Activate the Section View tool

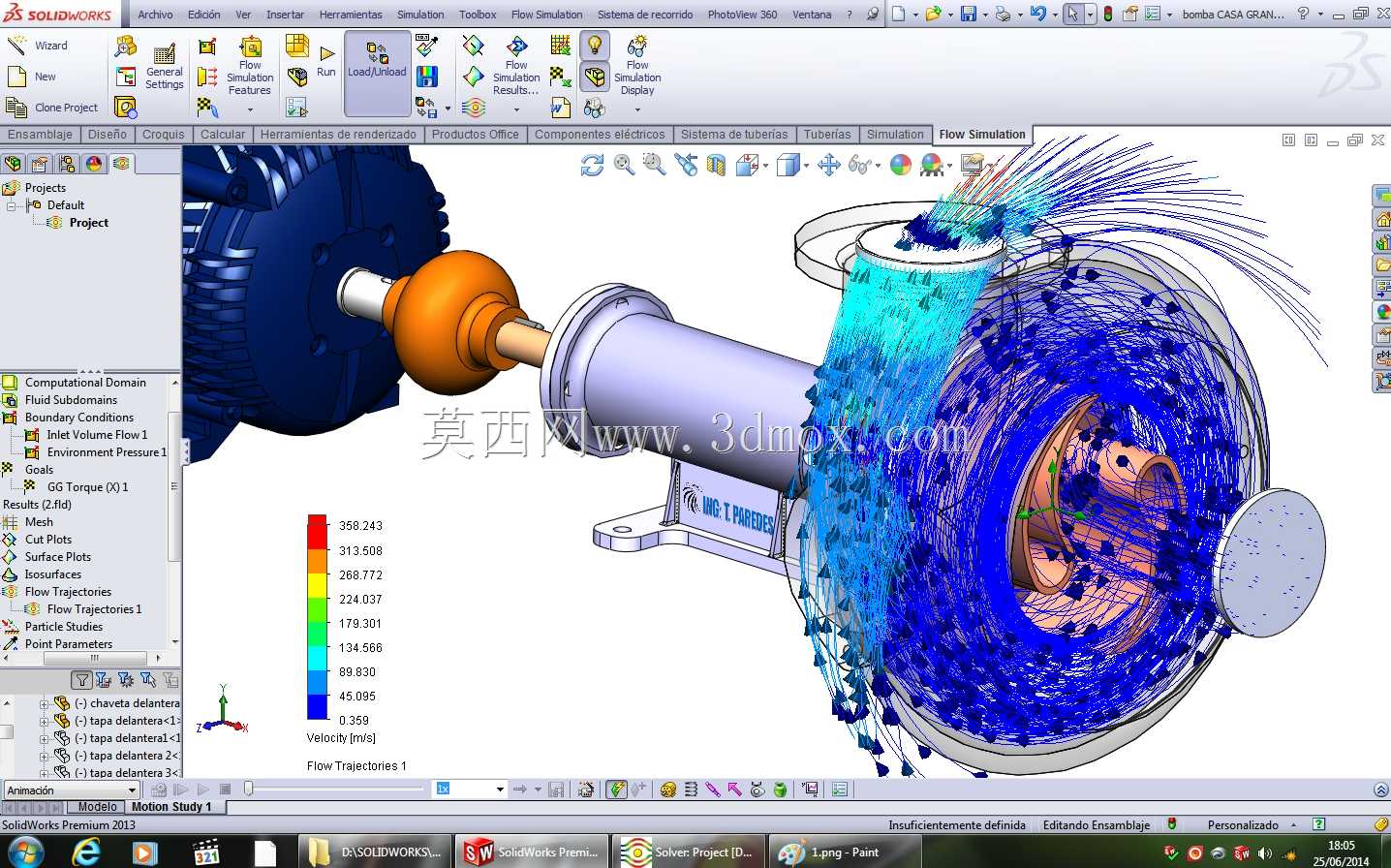pyautogui.click(x=716, y=166)
